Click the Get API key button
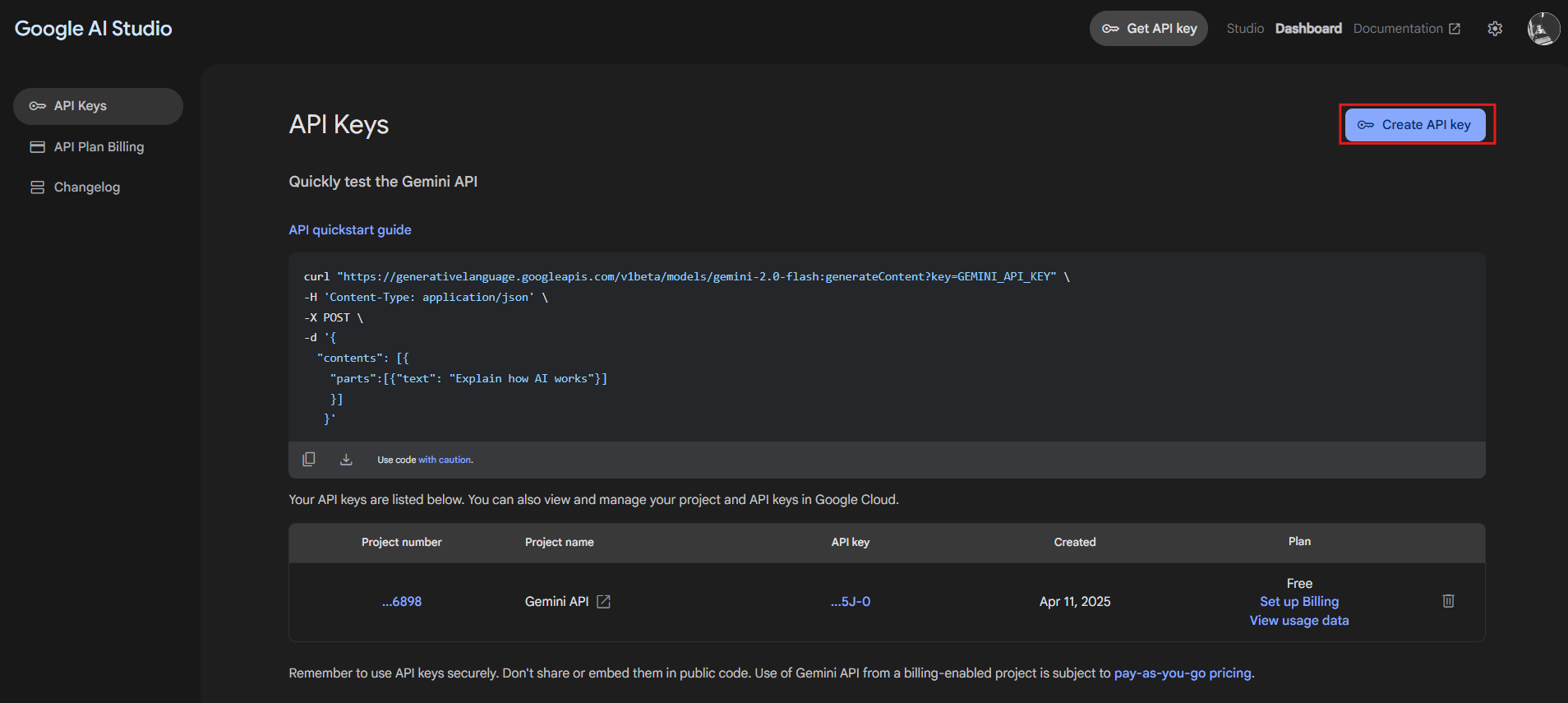Image resolution: width=1568 pixels, height=703 pixels. (x=1148, y=28)
